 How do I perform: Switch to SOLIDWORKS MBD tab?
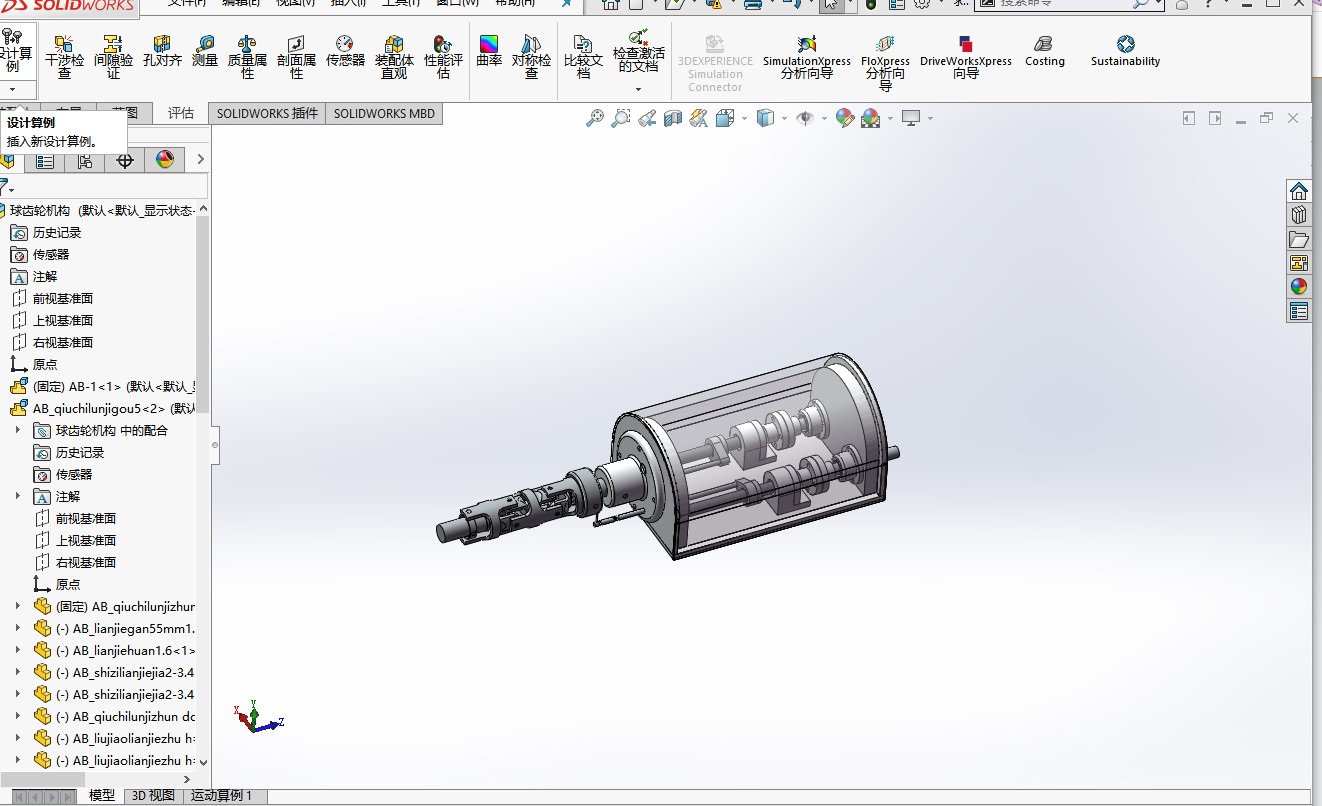click(384, 113)
